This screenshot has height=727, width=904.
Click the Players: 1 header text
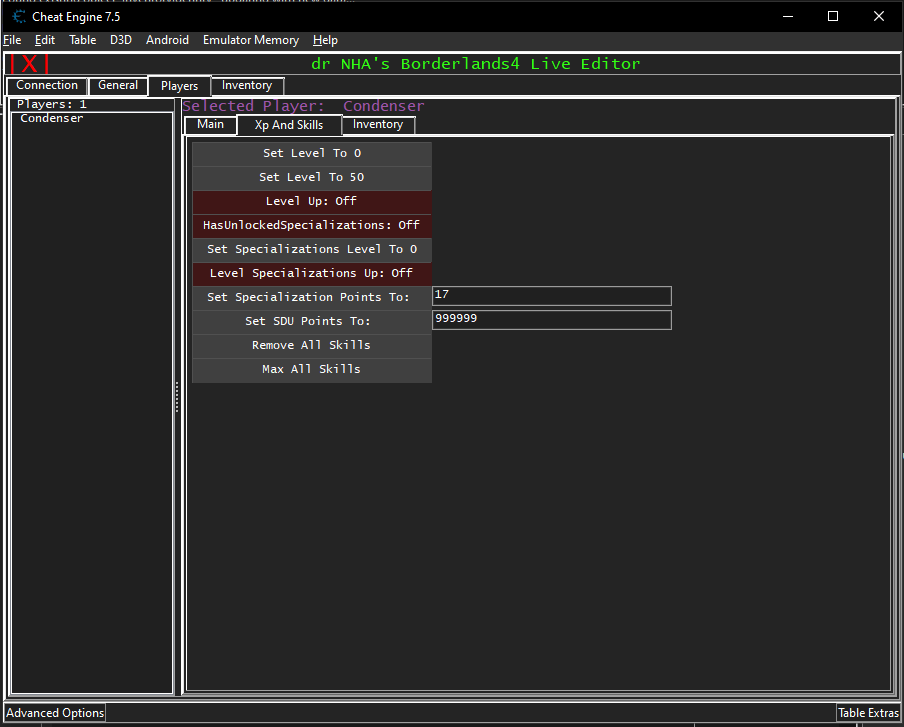click(52, 104)
